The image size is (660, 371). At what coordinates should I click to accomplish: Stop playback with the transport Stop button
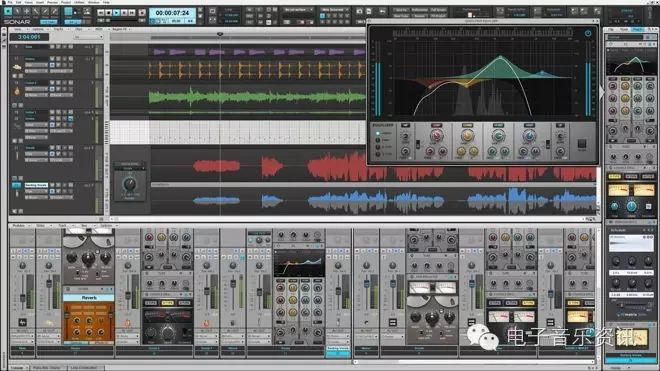[x=109, y=13]
